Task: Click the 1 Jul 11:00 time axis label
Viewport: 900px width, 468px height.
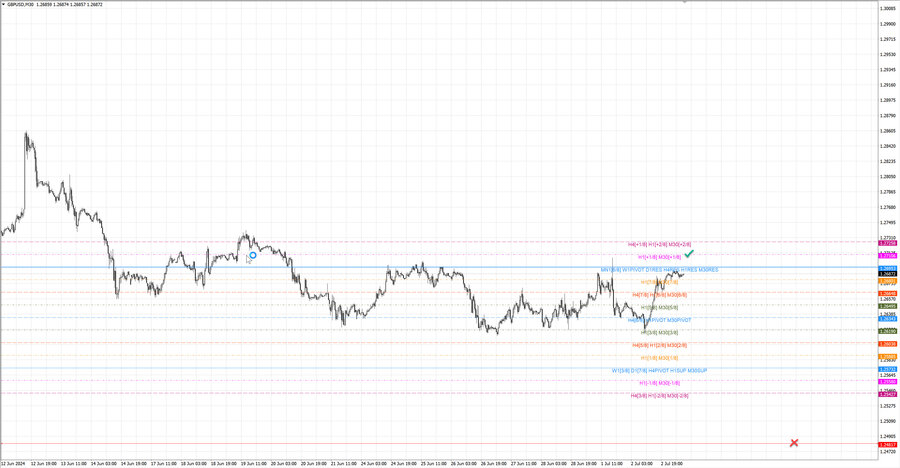Action: pos(611,463)
